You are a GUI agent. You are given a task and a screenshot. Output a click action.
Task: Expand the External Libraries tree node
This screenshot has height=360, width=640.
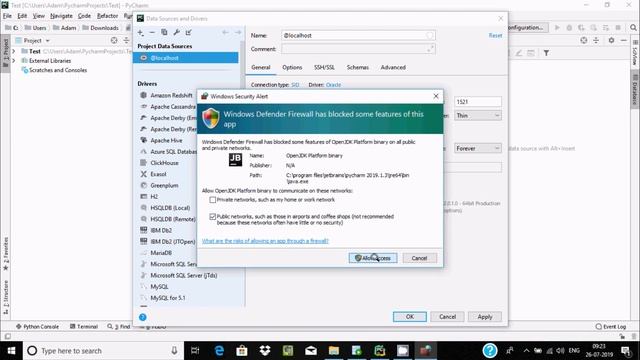click(x=13, y=61)
